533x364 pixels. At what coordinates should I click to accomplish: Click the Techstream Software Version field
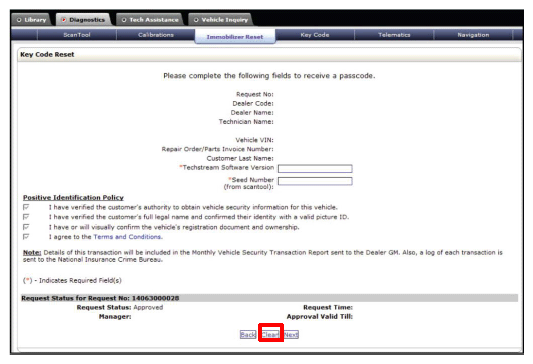pyautogui.click(x=315, y=169)
